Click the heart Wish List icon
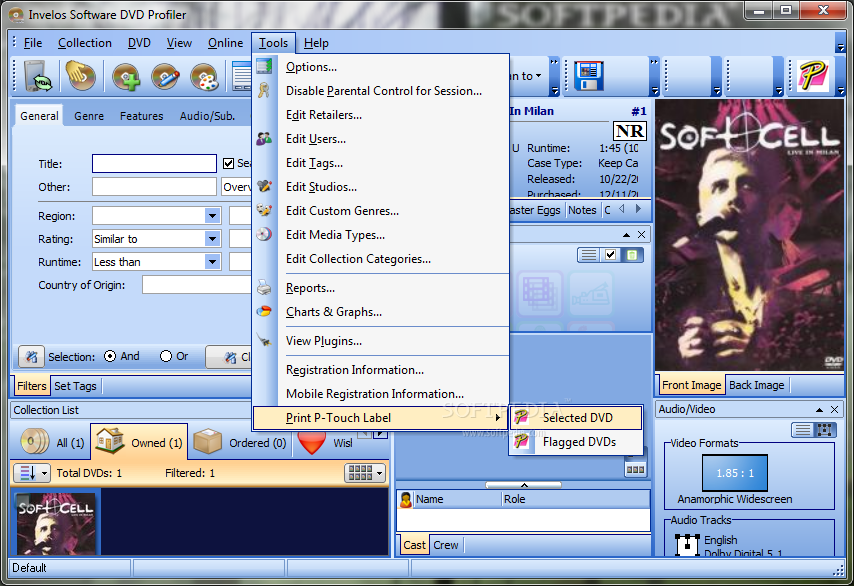The height and width of the screenshot is (586, 854). tap(312, 442)
